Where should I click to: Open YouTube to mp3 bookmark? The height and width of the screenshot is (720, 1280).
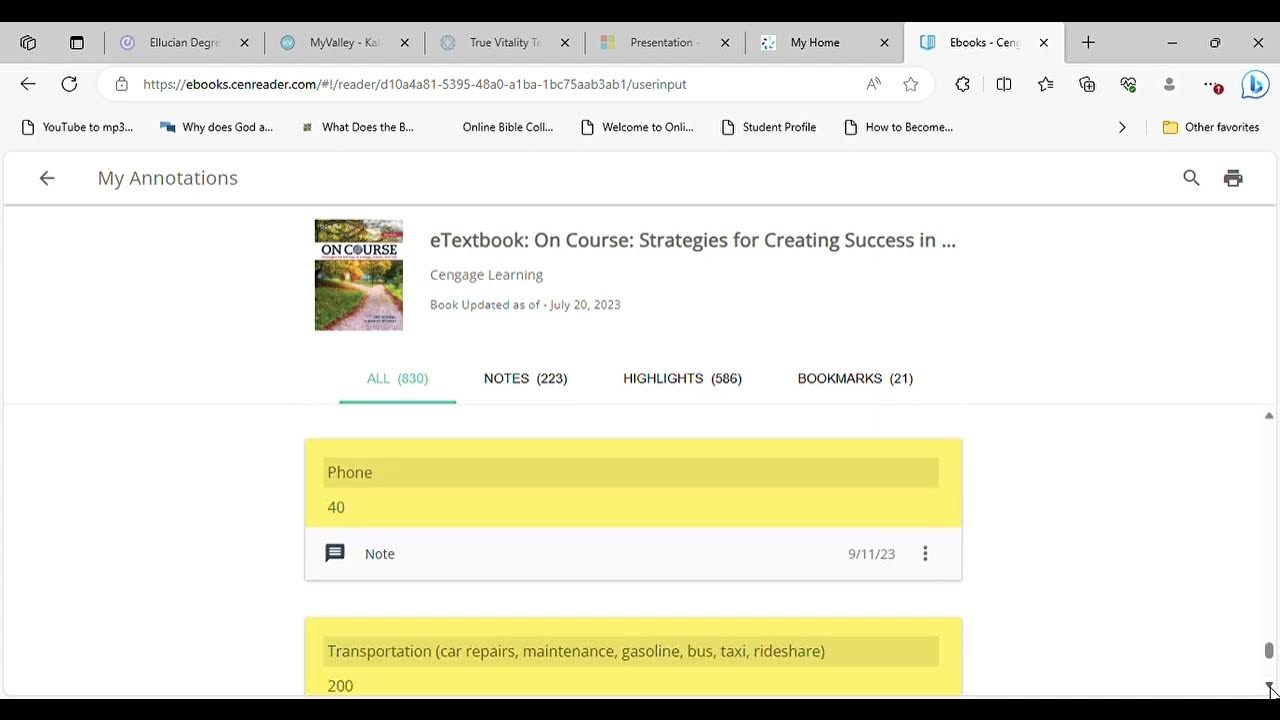77,127
